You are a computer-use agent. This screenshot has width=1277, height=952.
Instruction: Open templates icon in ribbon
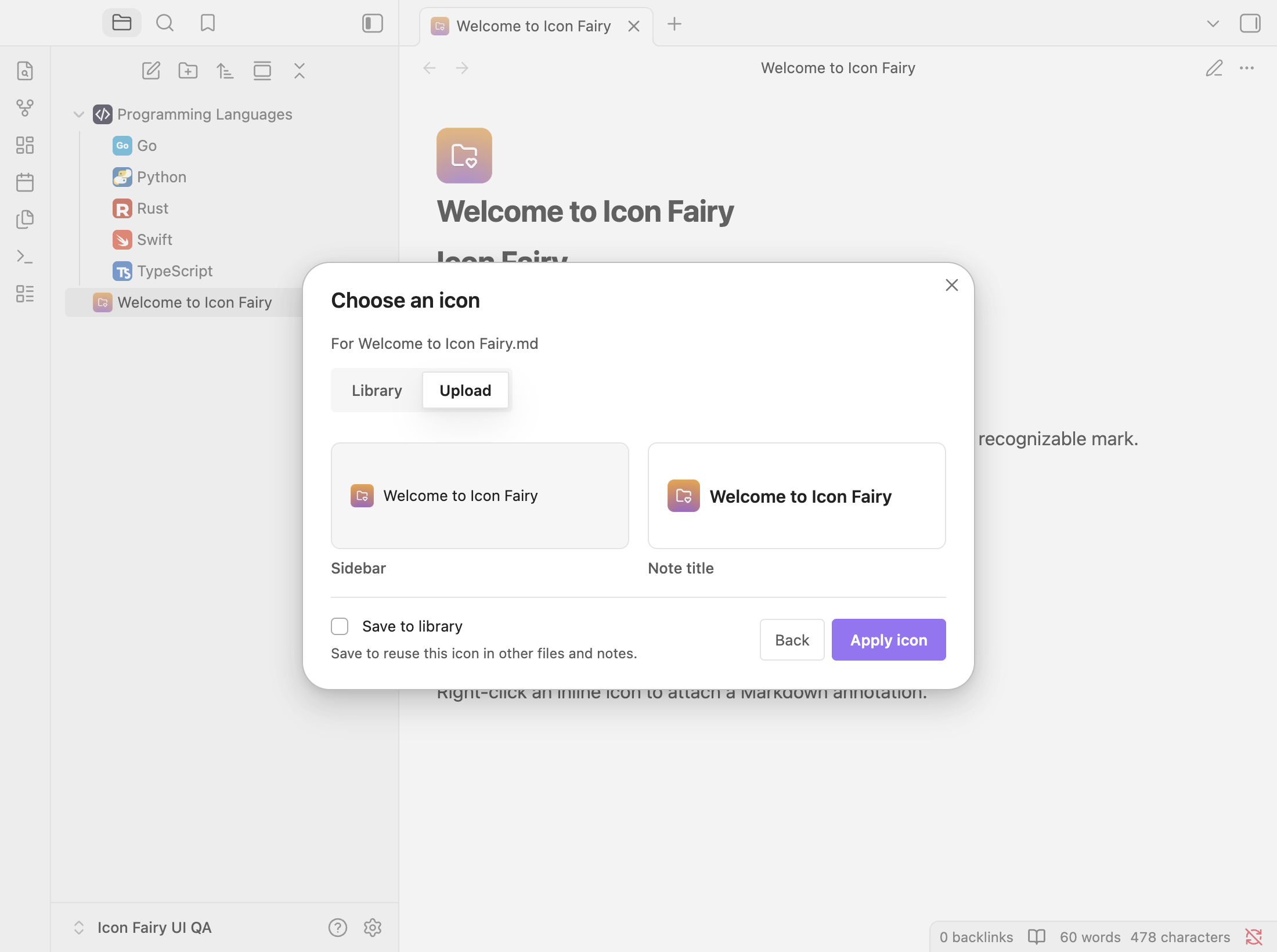25,219
